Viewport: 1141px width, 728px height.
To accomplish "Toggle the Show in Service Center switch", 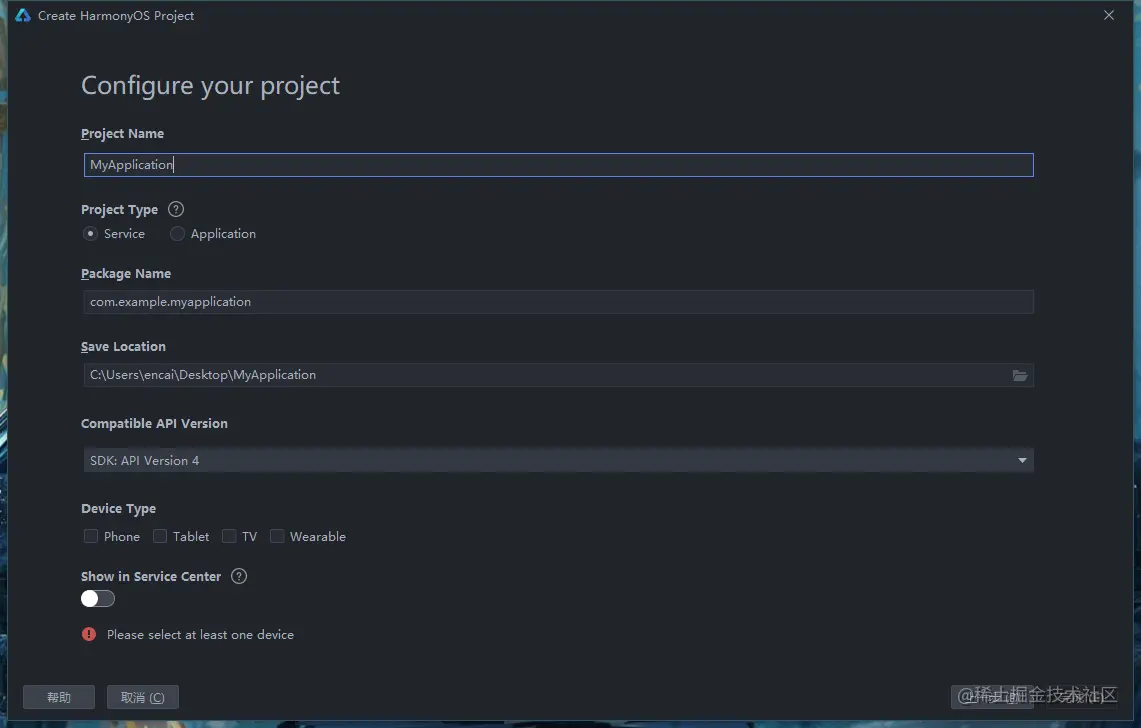I will [x=98, y=598].
